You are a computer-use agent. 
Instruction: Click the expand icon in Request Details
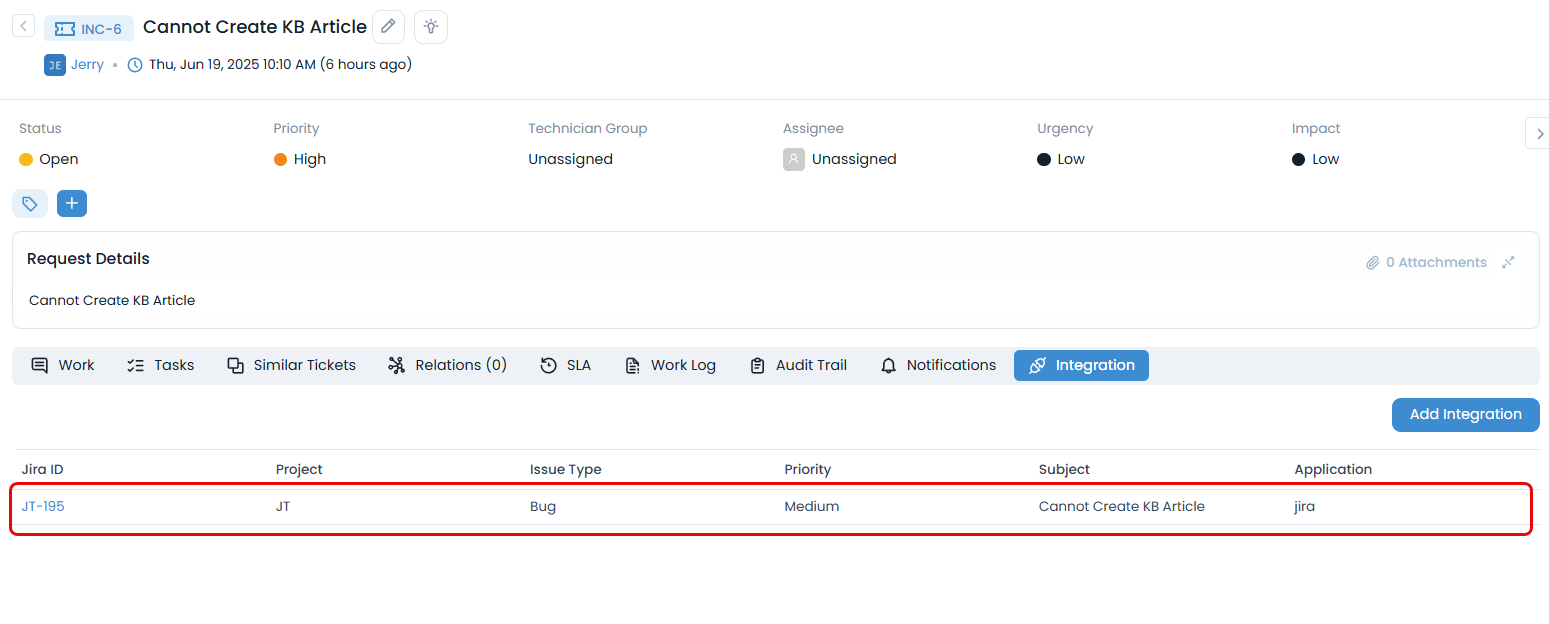1508,262
